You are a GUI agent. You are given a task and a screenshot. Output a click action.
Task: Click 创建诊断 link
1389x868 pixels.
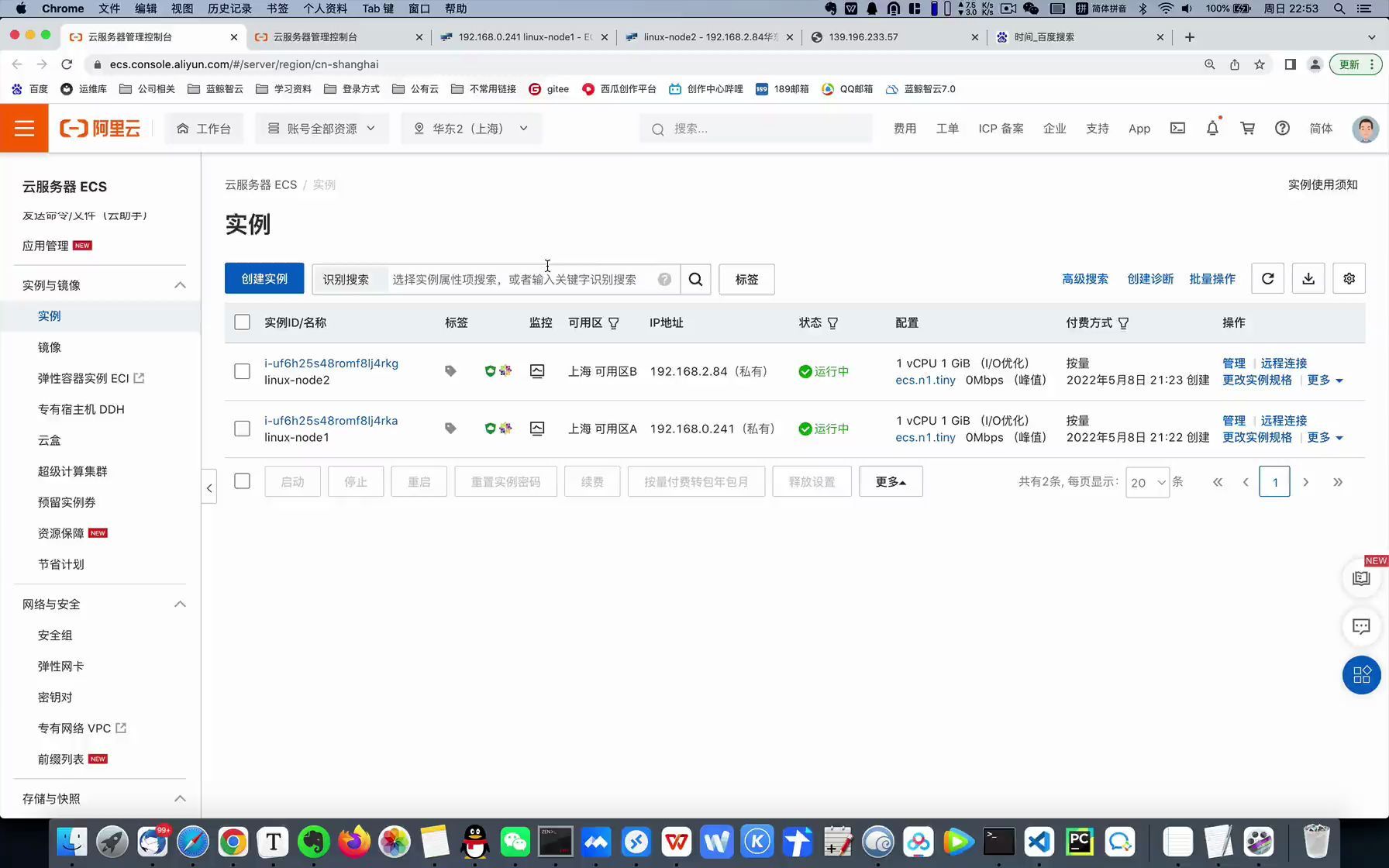tap(1150, 279)
